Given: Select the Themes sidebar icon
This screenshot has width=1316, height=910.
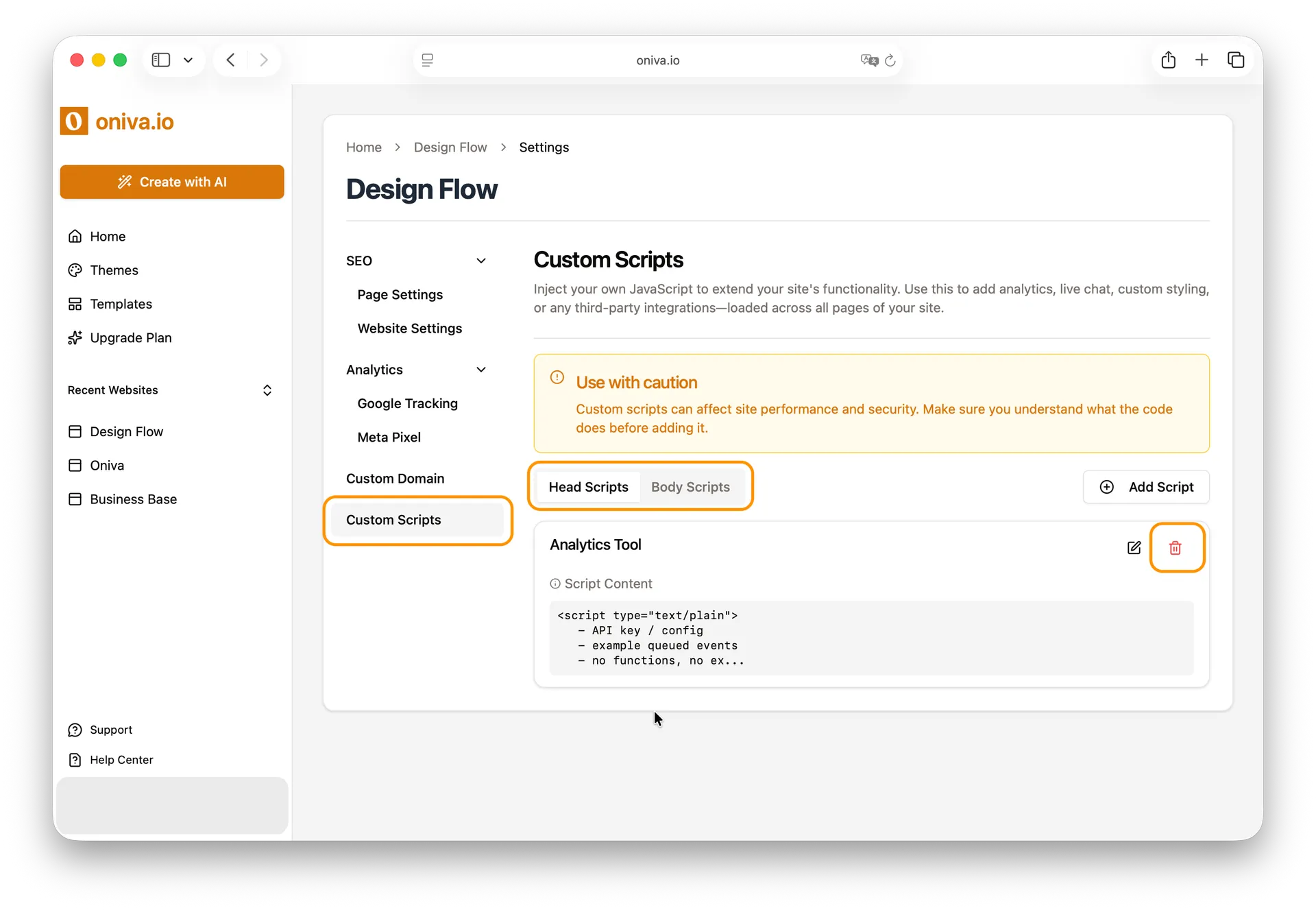Looking at the screenshot, I should pyautogui.click(x=75, y=270).
